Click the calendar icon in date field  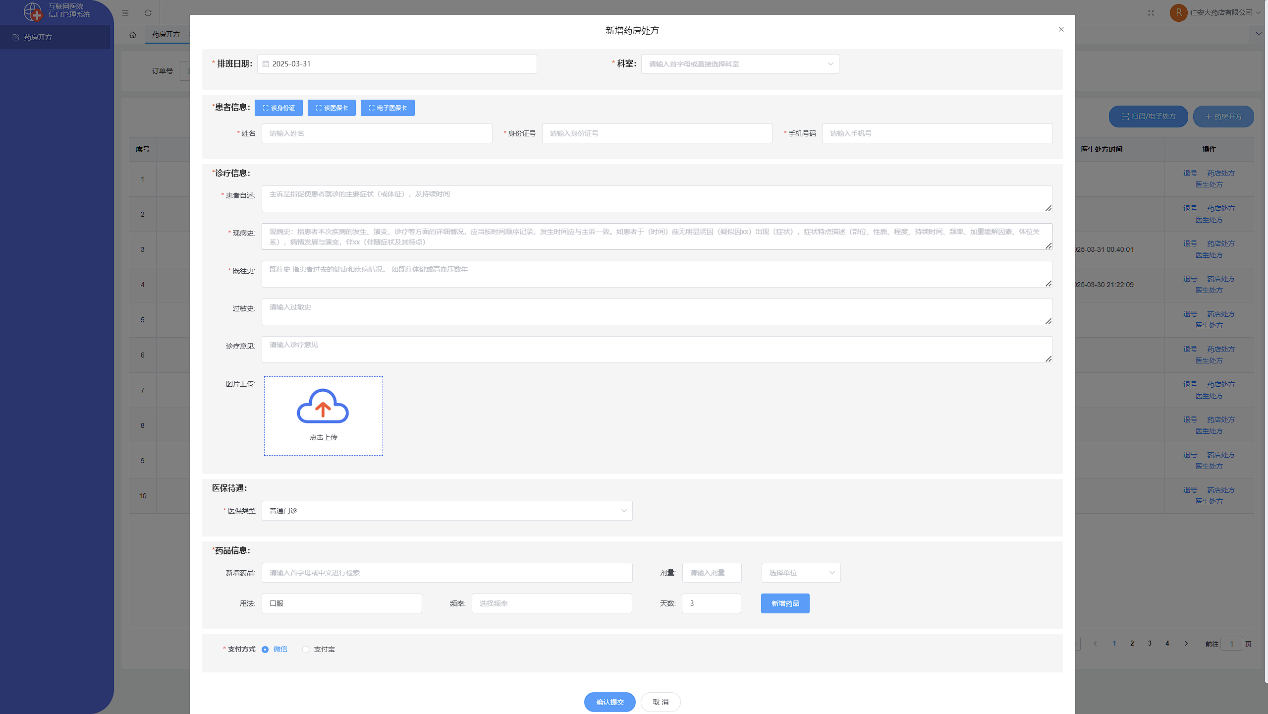pyautogui.click(x=266, y=64)
